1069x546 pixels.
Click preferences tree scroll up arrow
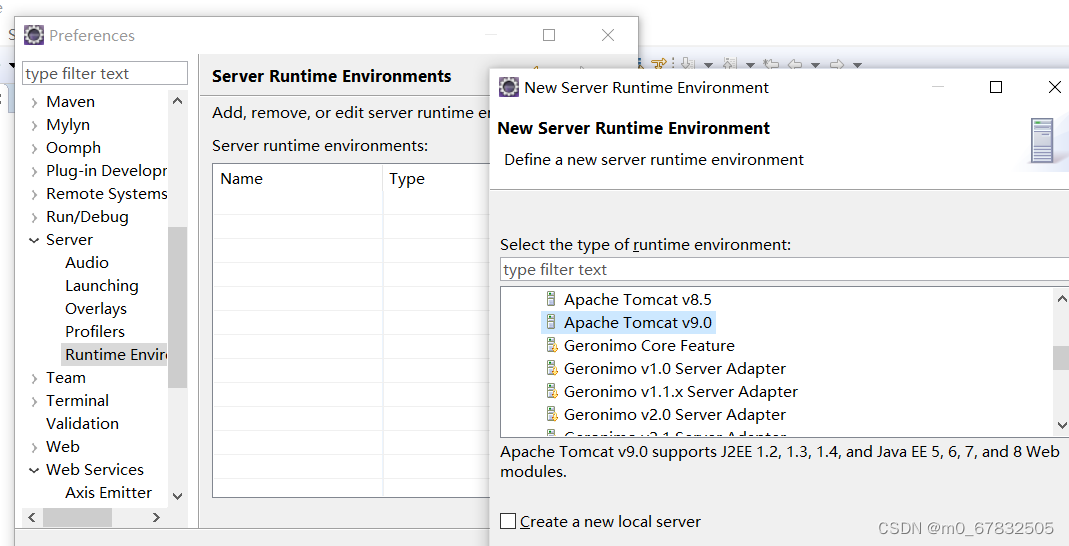(x=178, y=101)
